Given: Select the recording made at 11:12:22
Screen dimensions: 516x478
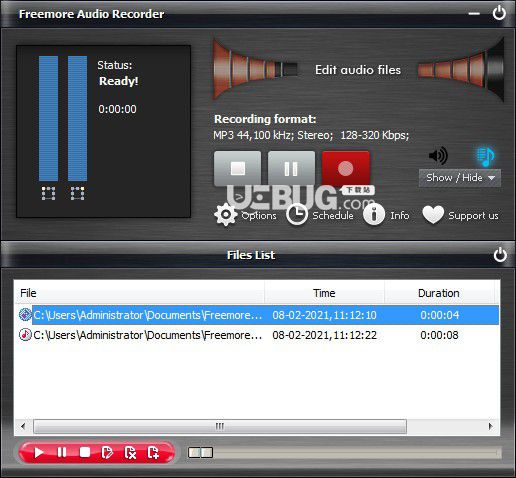Looking at the screenshot, I should pyautogui.click(x=257, y=335).
